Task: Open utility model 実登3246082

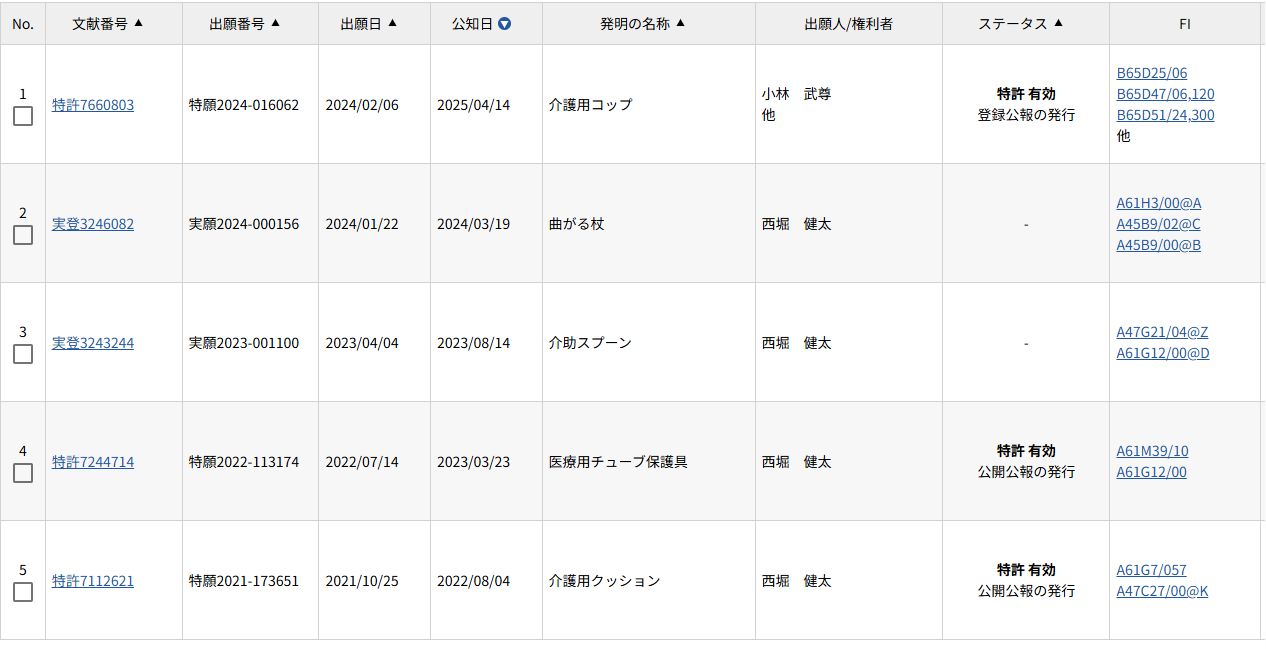Action: click(x=93, y=224)
